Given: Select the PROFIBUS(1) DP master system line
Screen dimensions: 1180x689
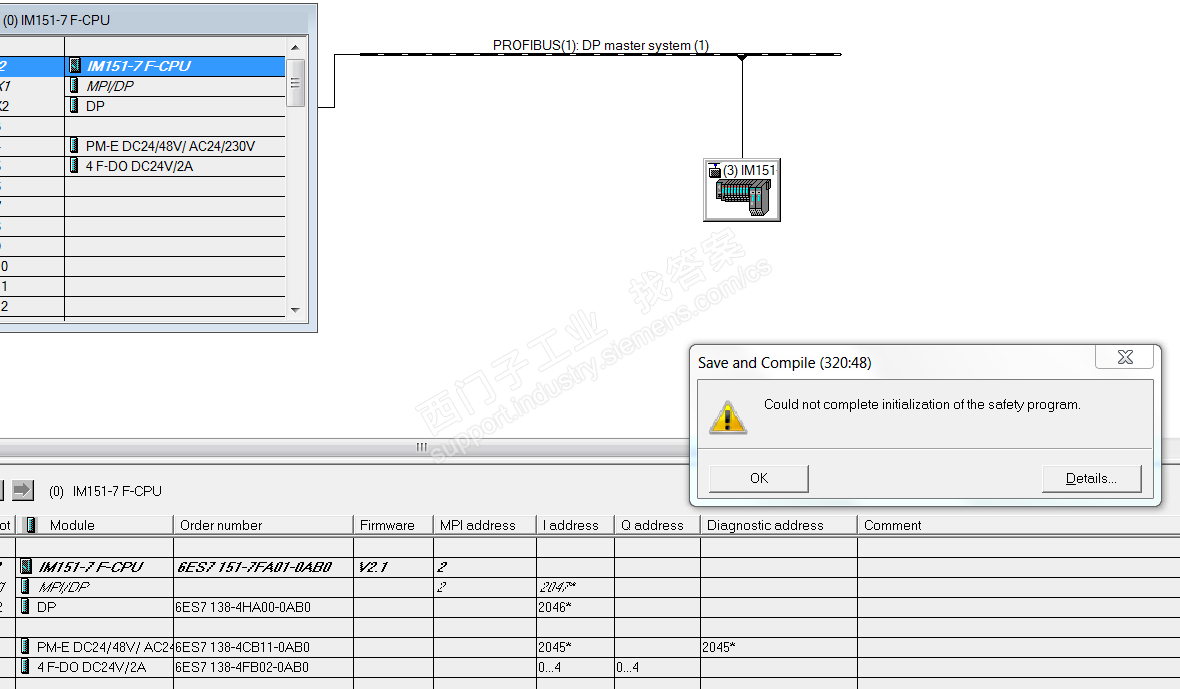Looking at the screenshot, I should pyautogui.click(x=600, y=54).
